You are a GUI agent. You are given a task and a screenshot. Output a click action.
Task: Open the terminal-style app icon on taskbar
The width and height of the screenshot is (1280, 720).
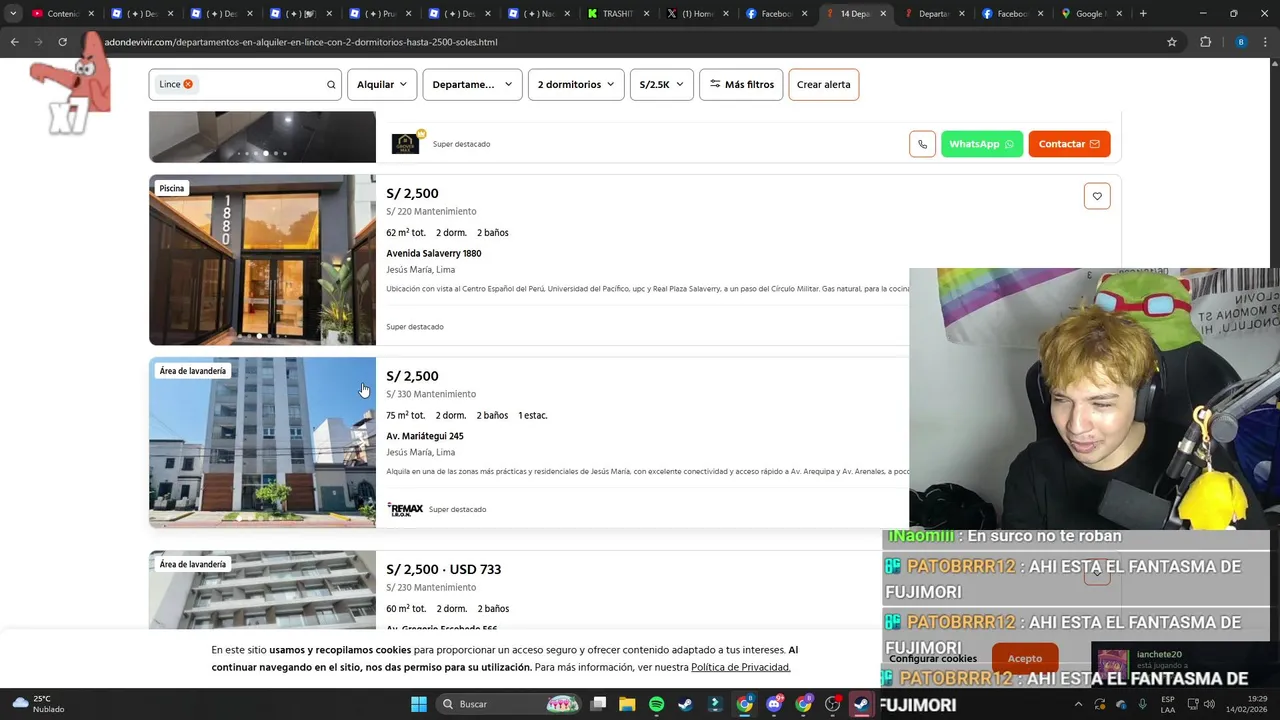[715, 704]
